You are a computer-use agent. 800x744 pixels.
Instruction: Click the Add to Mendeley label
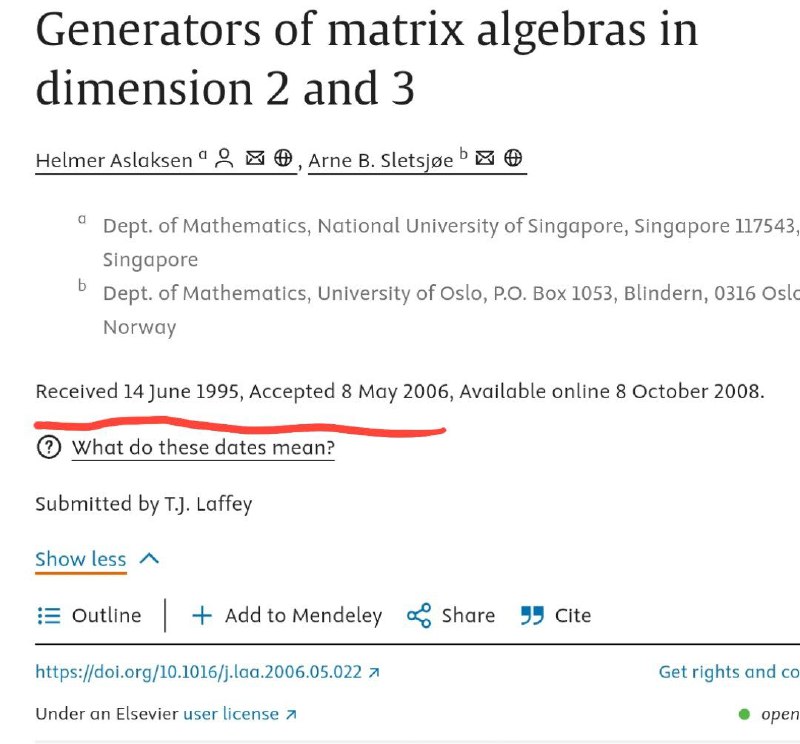tap(304, 615)
